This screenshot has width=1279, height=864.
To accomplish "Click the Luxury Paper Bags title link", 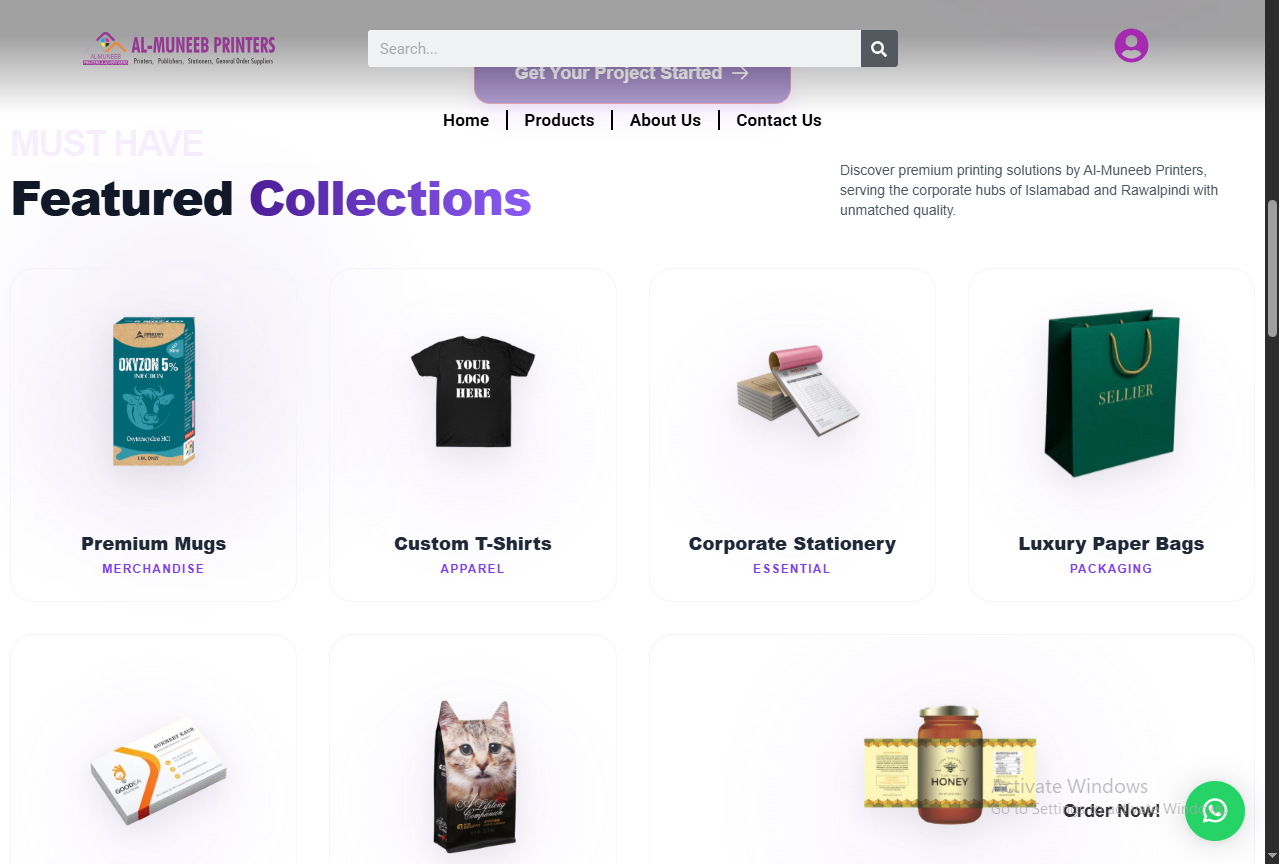I will click(x=1111, y=544).
